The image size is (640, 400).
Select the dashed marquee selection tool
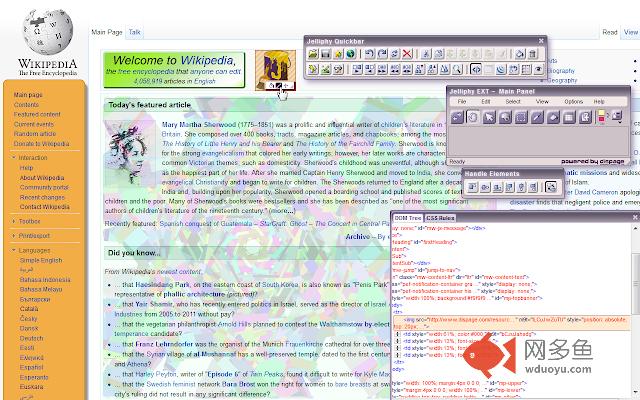[521, 118]
